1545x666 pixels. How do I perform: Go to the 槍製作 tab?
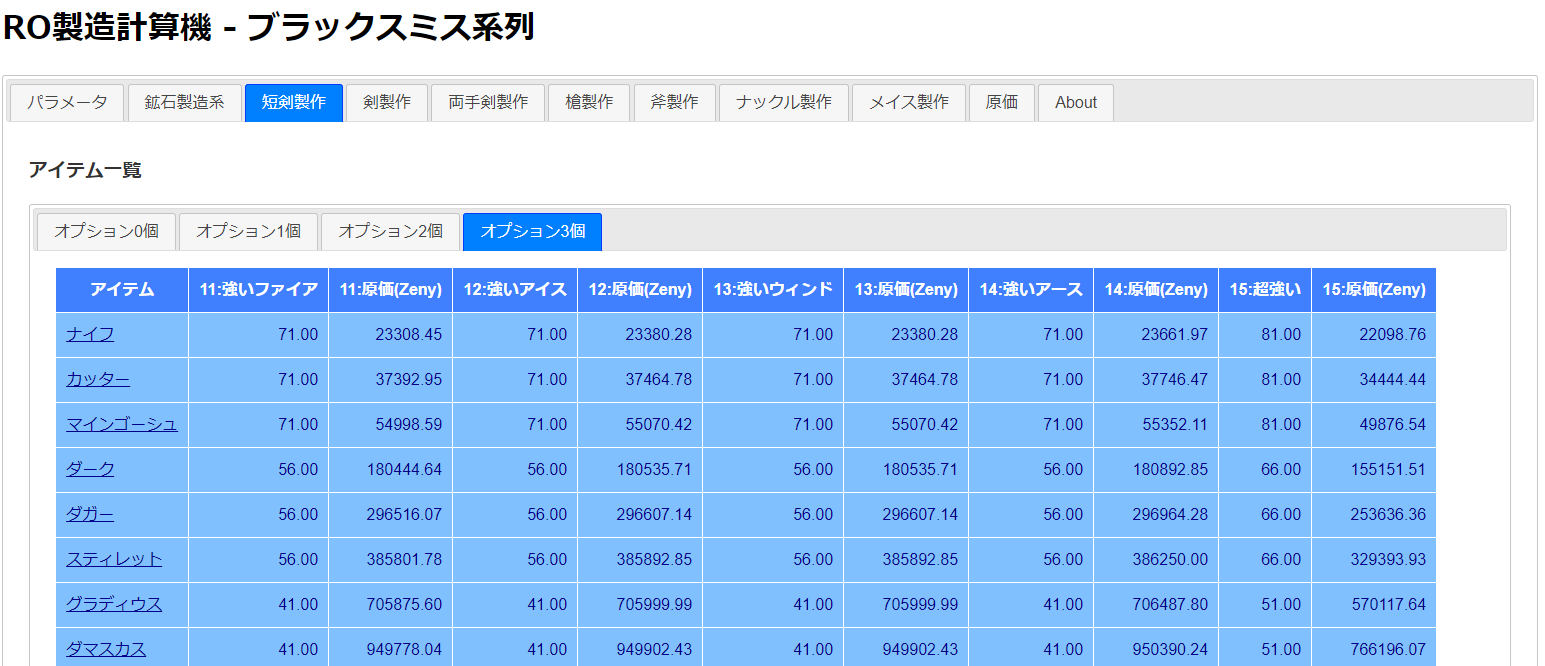589,102
